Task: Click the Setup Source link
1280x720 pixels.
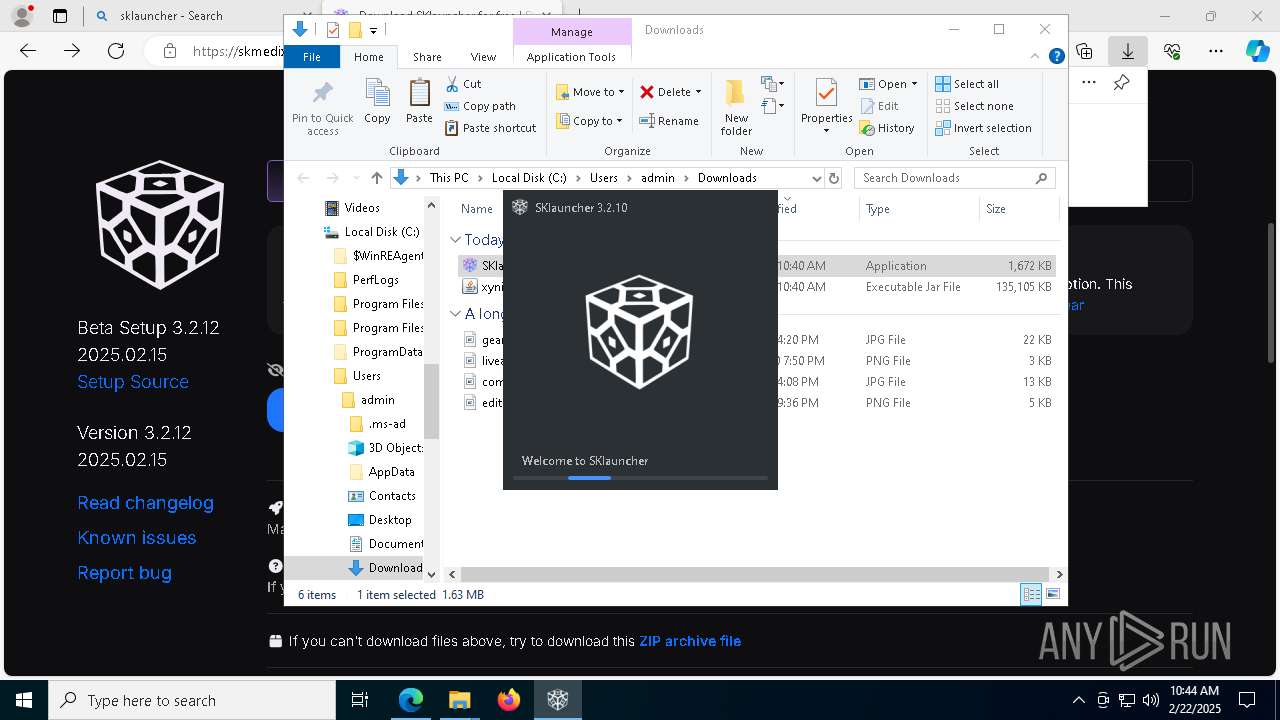Action: [133, 382]
